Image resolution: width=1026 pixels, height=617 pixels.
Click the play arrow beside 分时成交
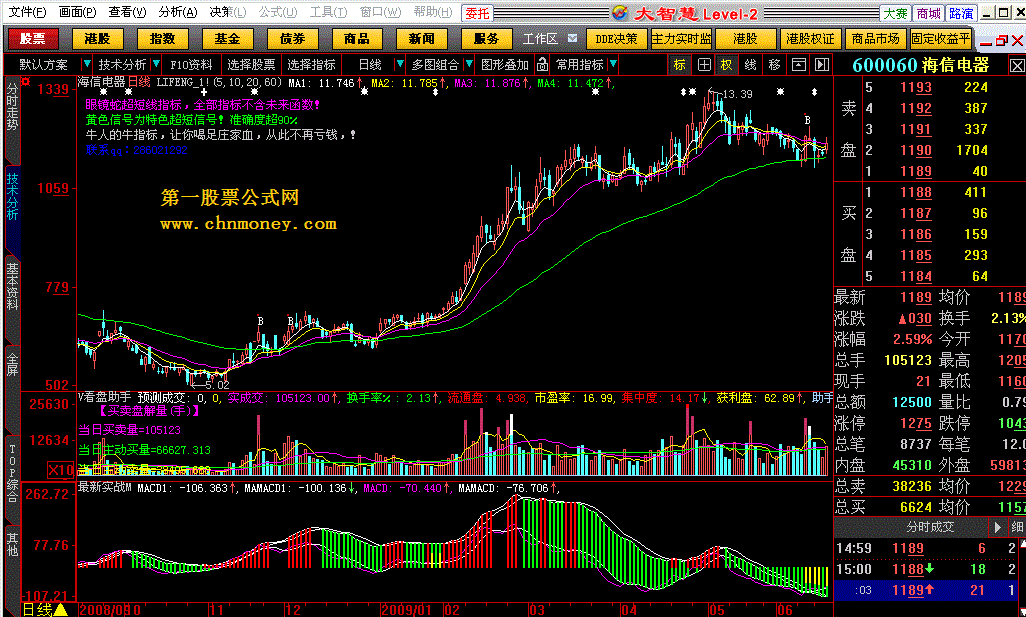[x=997, y=527]
